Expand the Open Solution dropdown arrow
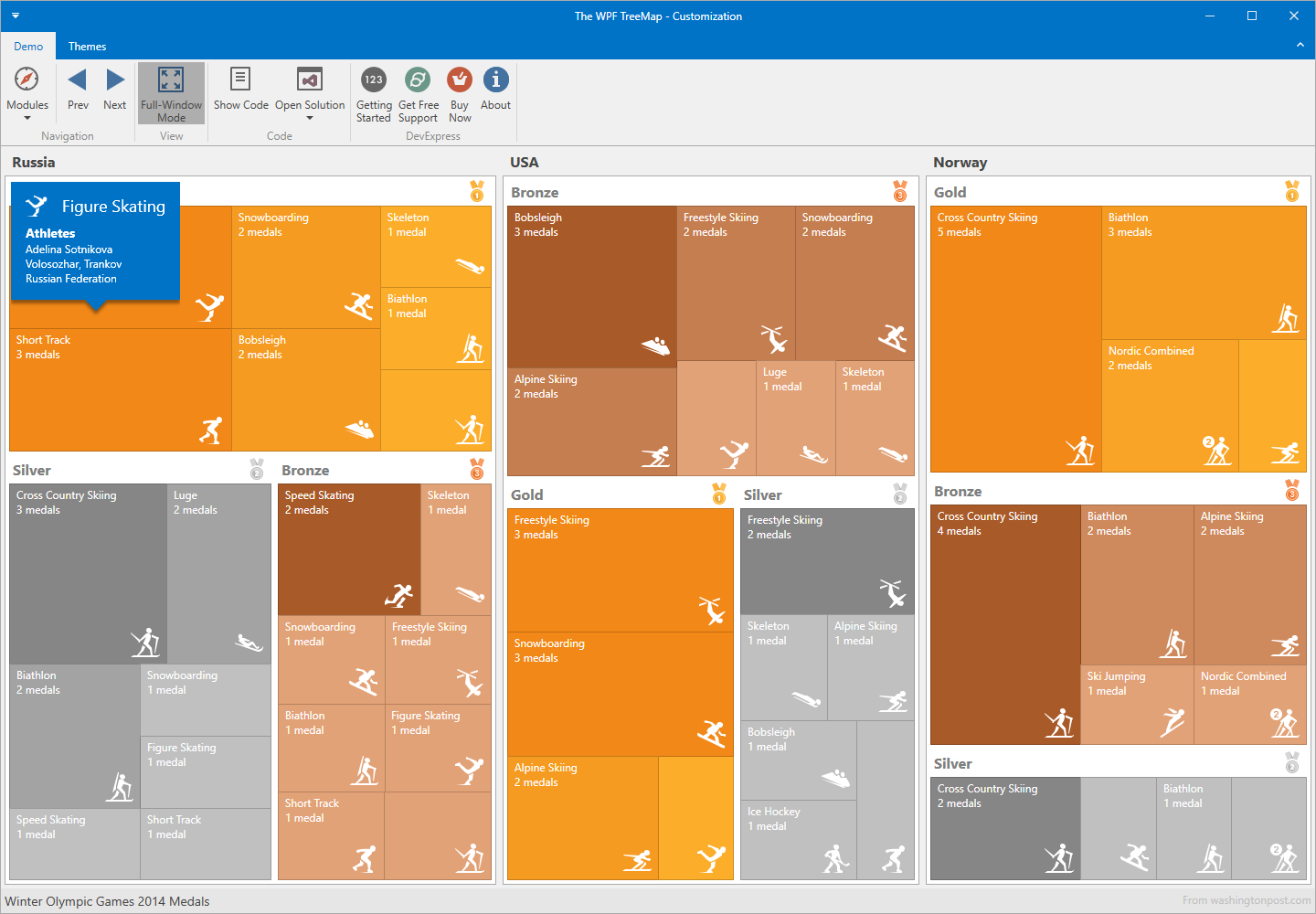 [x=309, y=117]
